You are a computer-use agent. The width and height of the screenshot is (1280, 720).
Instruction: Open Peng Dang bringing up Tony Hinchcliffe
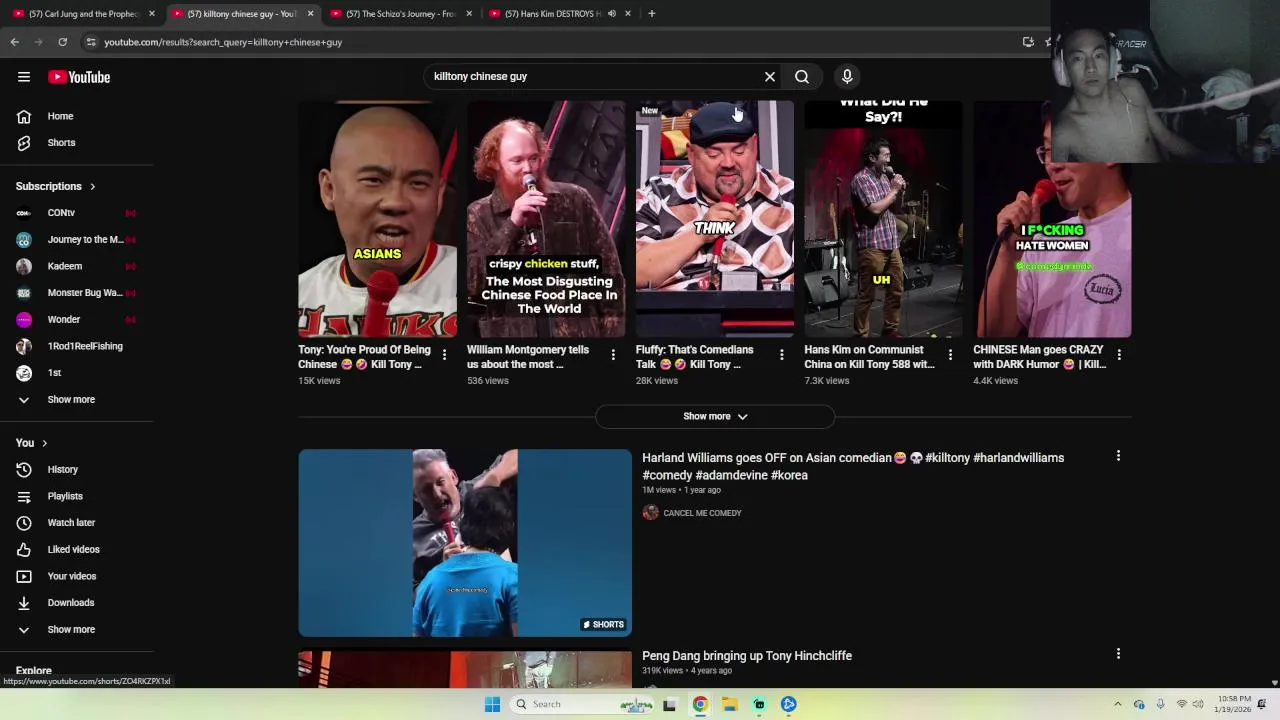(747, 656)
